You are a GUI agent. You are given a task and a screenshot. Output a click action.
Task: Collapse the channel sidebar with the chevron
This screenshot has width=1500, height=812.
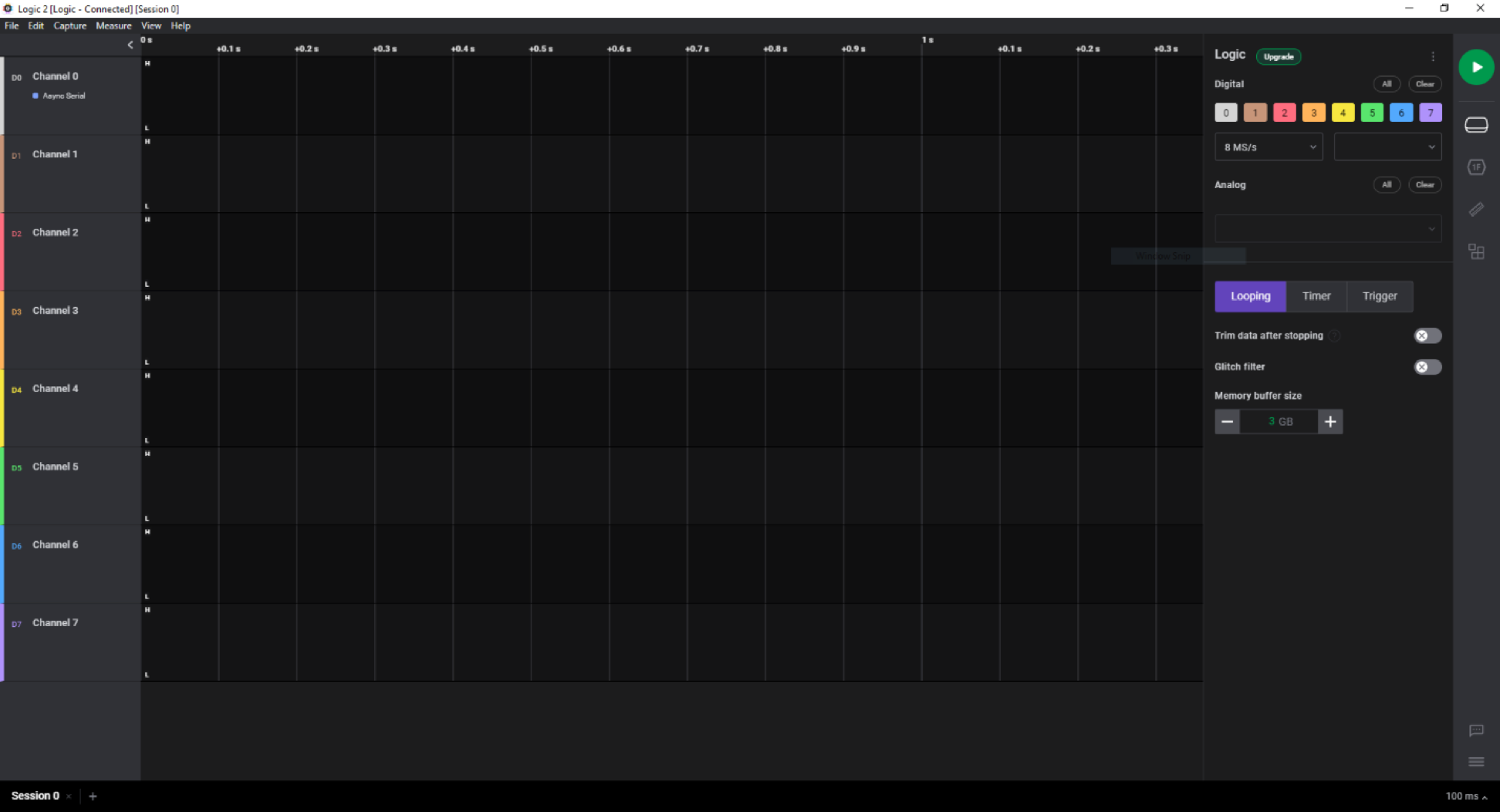click(130, 45)
